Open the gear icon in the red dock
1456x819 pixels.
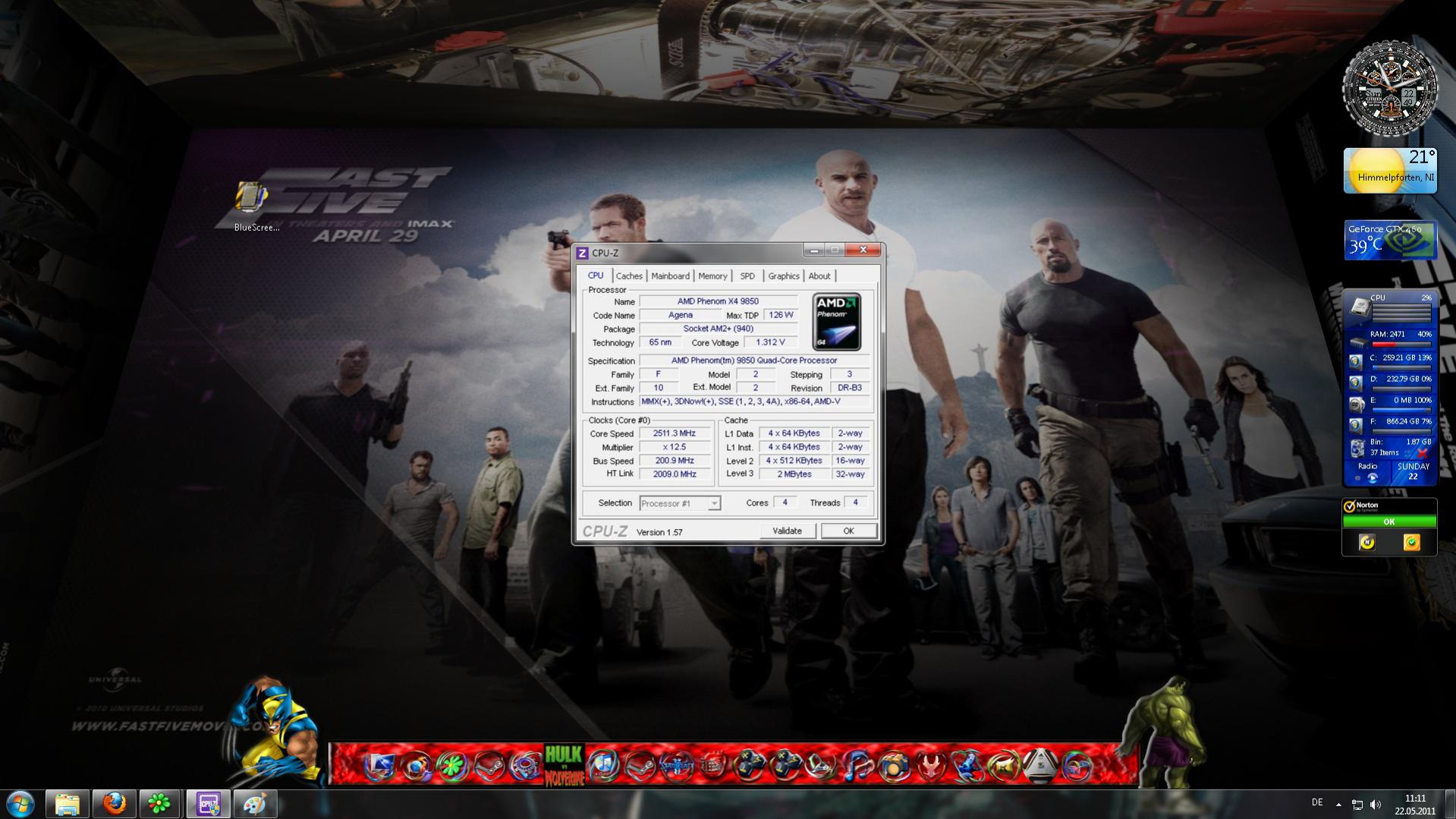(525, 765)
